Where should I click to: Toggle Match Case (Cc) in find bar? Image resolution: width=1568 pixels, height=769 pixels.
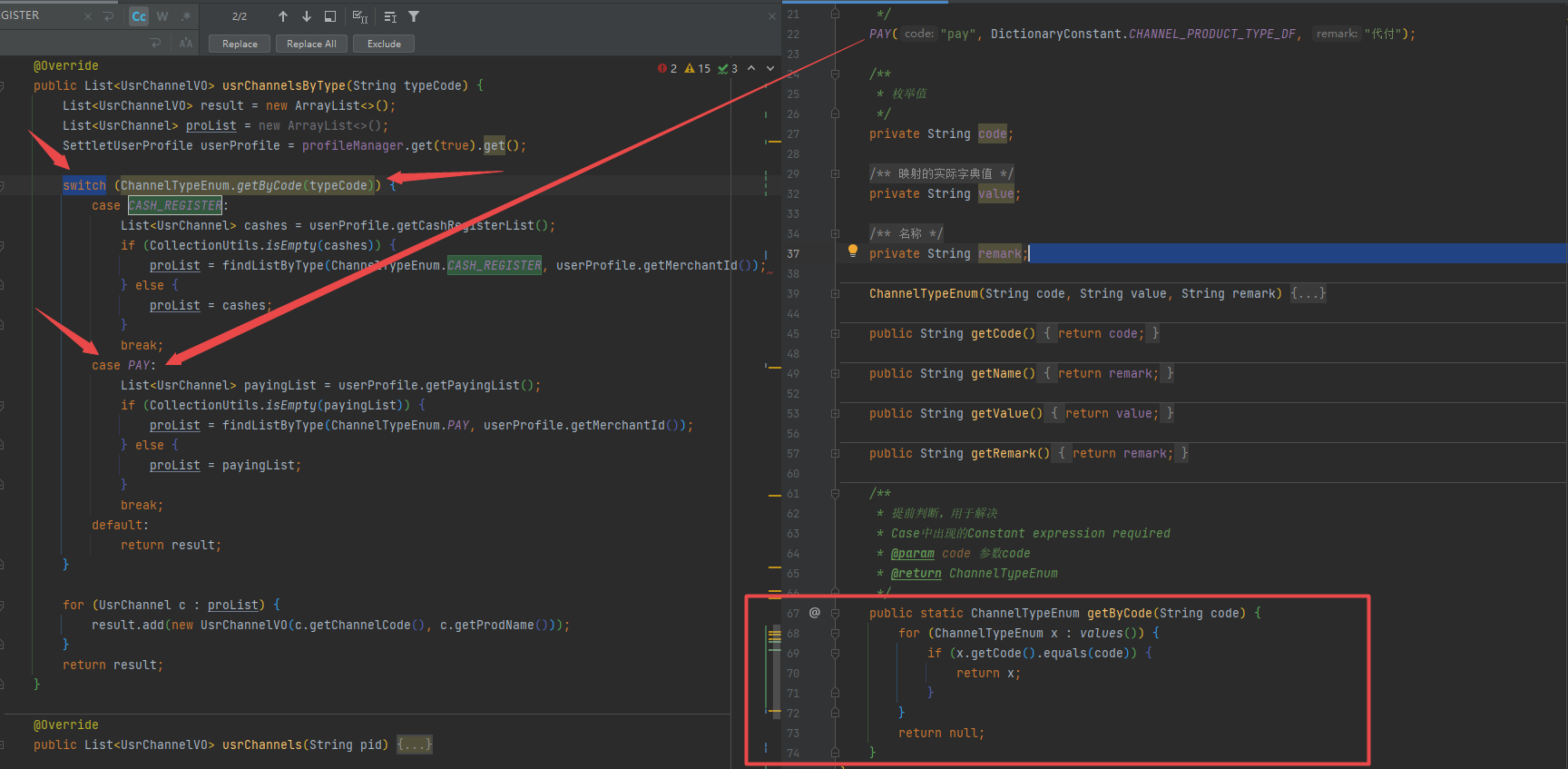[139, 16]
